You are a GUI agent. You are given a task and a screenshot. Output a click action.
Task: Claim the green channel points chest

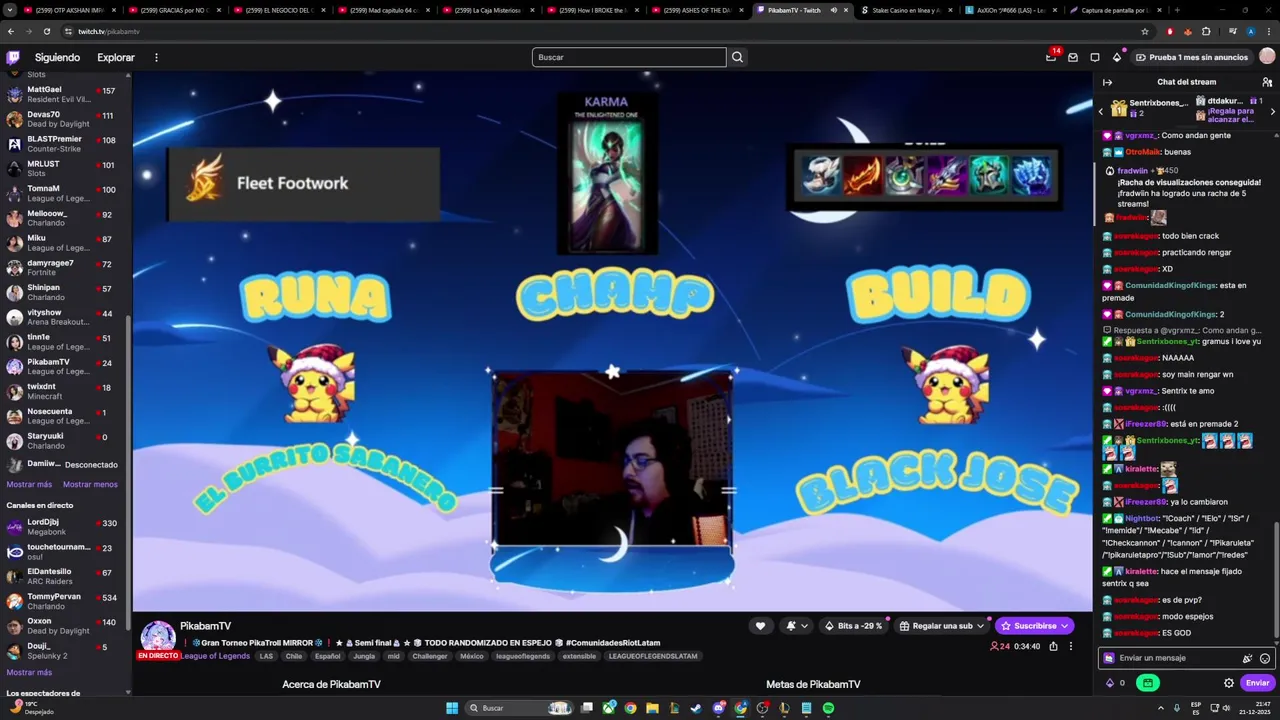pyautogui.click(x=1148, y=683)
